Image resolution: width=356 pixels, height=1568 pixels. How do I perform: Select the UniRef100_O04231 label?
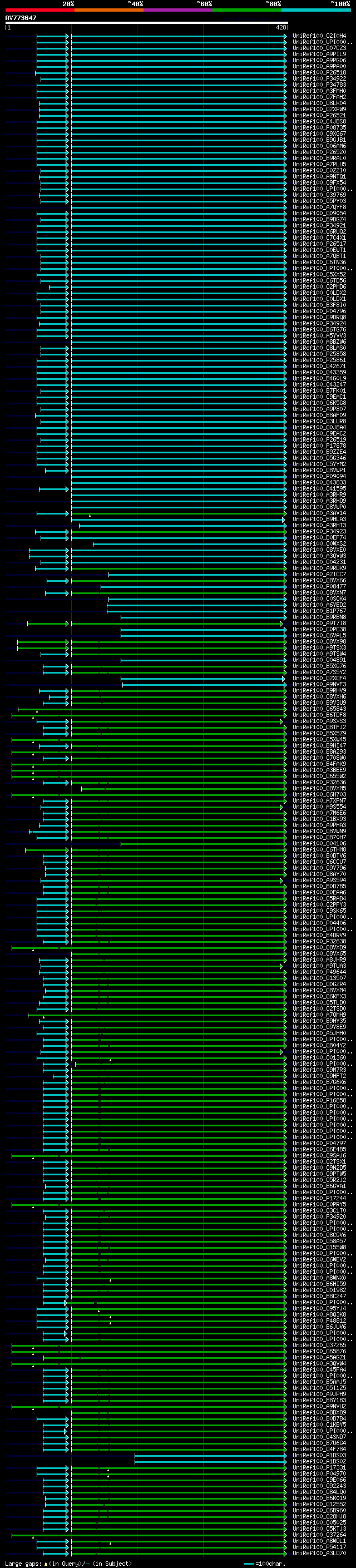pos(319,562)
